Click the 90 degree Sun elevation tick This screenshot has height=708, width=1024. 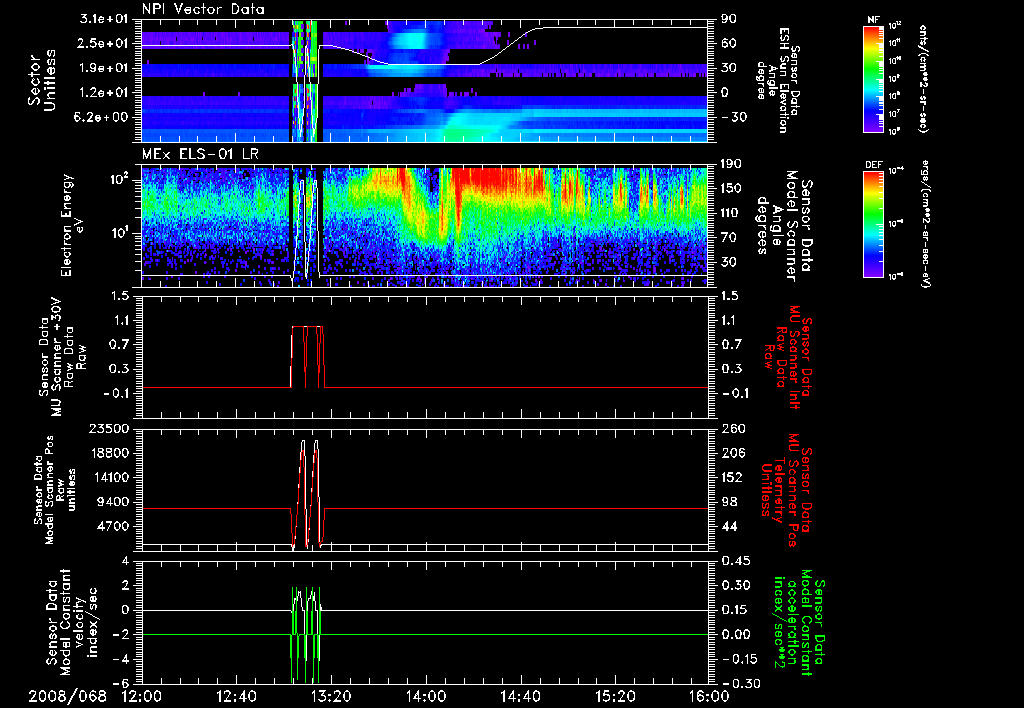click(729, 19)
